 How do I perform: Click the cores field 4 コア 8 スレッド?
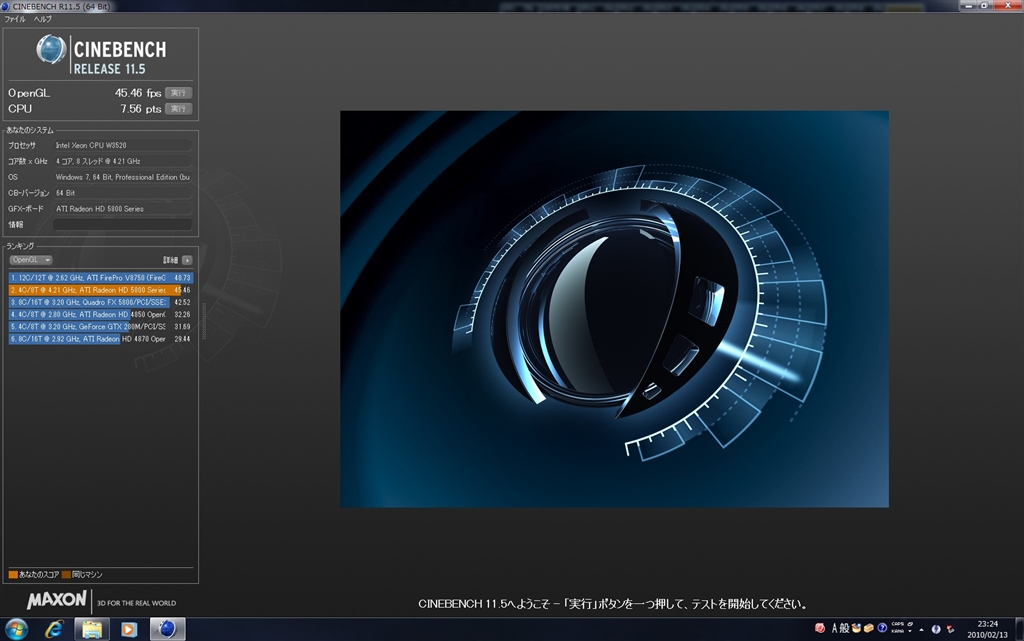pos(122,161)
